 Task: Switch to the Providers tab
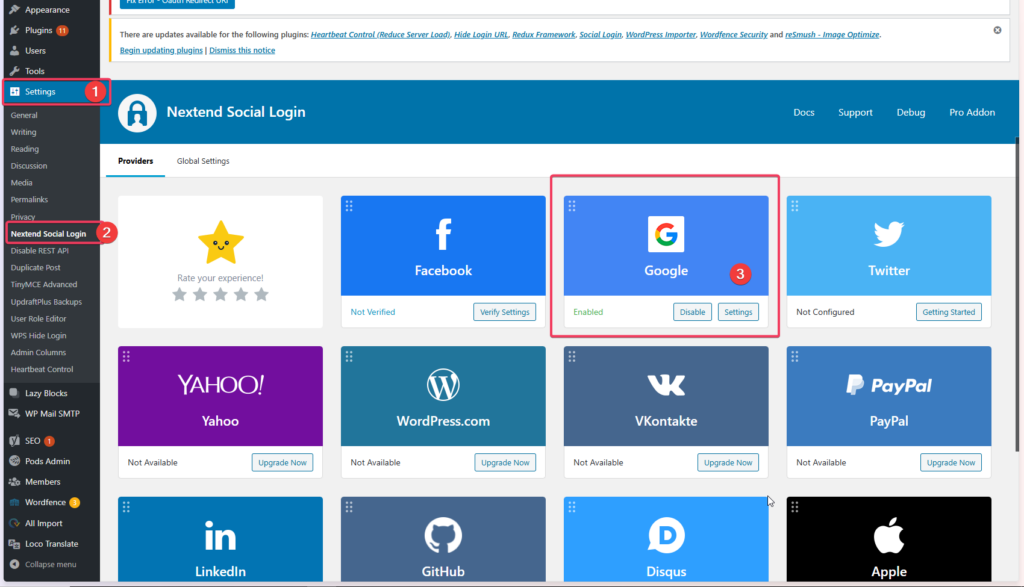click(x=136, y=161)
